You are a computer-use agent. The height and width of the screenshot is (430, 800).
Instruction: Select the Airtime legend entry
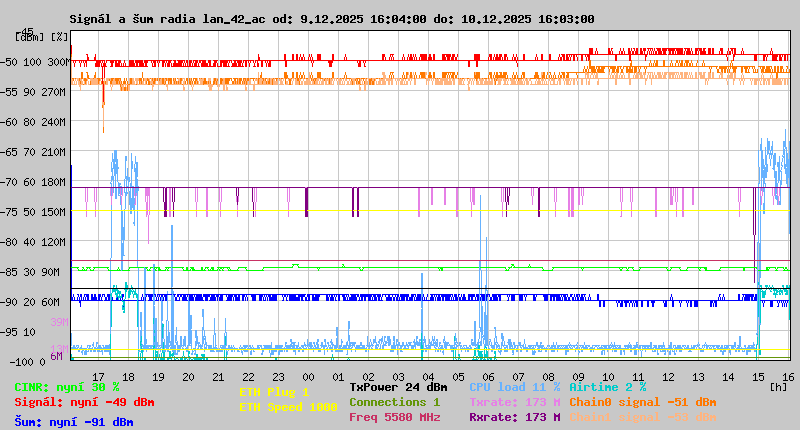607,387
